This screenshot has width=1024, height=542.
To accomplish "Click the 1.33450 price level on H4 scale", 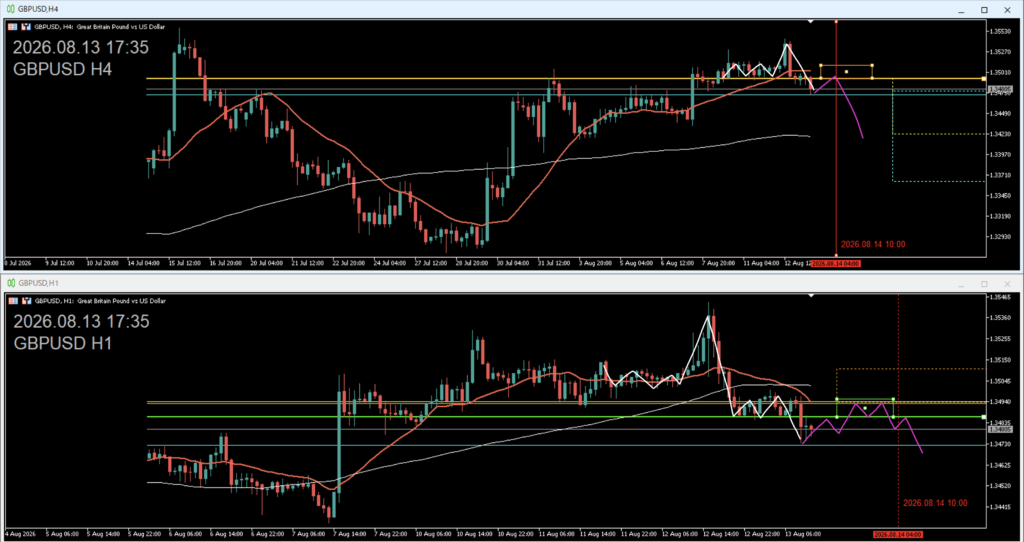I will point(1000,195).
